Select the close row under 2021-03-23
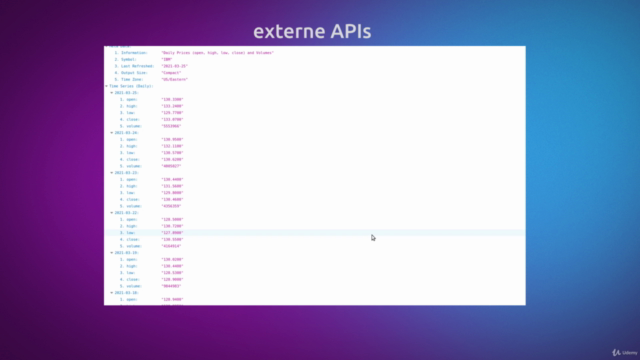This screenshot has height=360, width=640. pyautogui.click(x=315, y=199)
